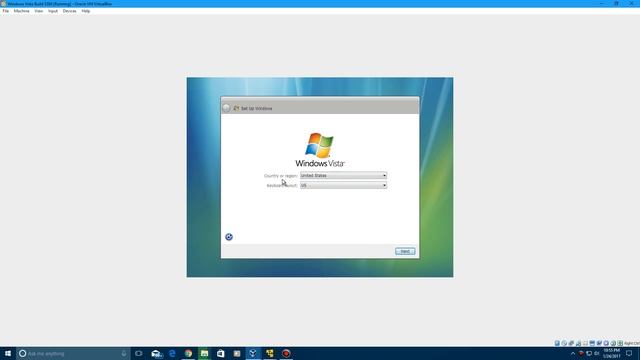Click the Cortana Ask me anything search box
This screenshot has width=640, height=360.
point(73,353)
